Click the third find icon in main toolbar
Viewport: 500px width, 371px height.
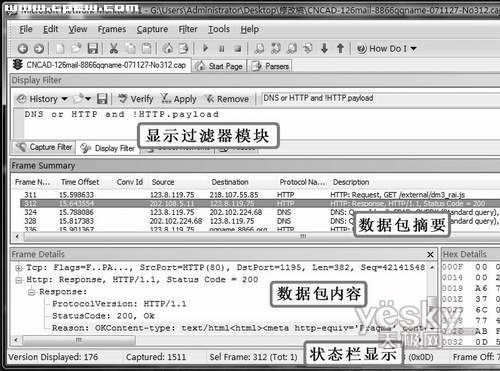point(292,49)
